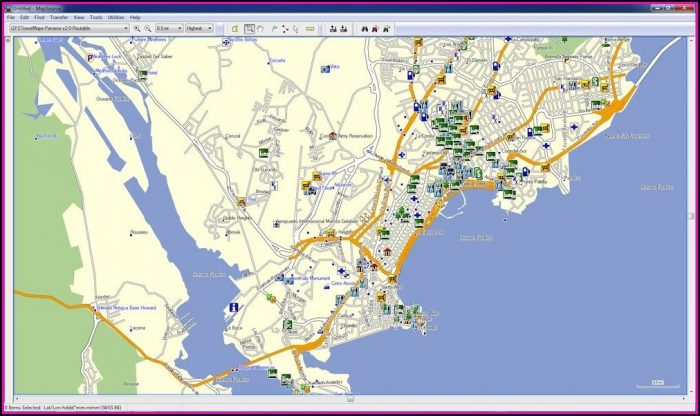
Task: Select the hand pan tool
Action: pyautogui.click(x=261, y=29)
